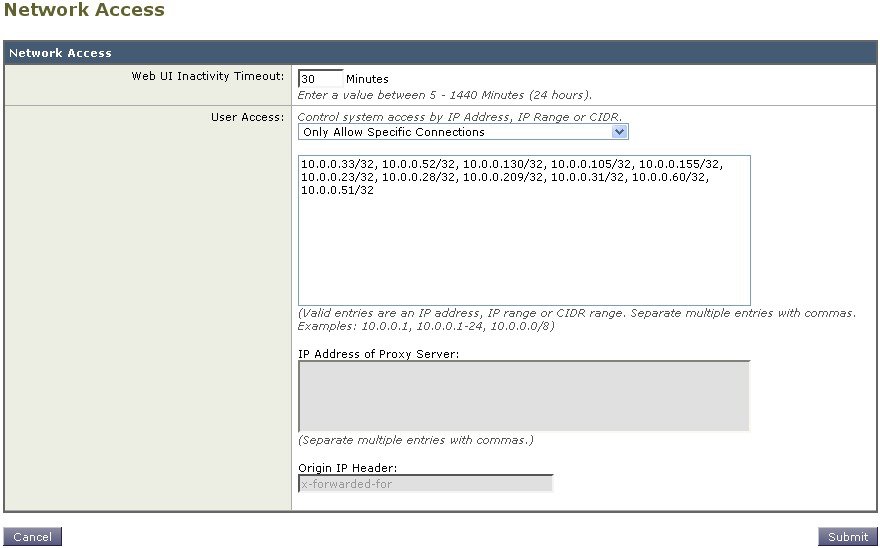Click the User Access label
This screenshot has width=880, height=548.
point(247,117)
